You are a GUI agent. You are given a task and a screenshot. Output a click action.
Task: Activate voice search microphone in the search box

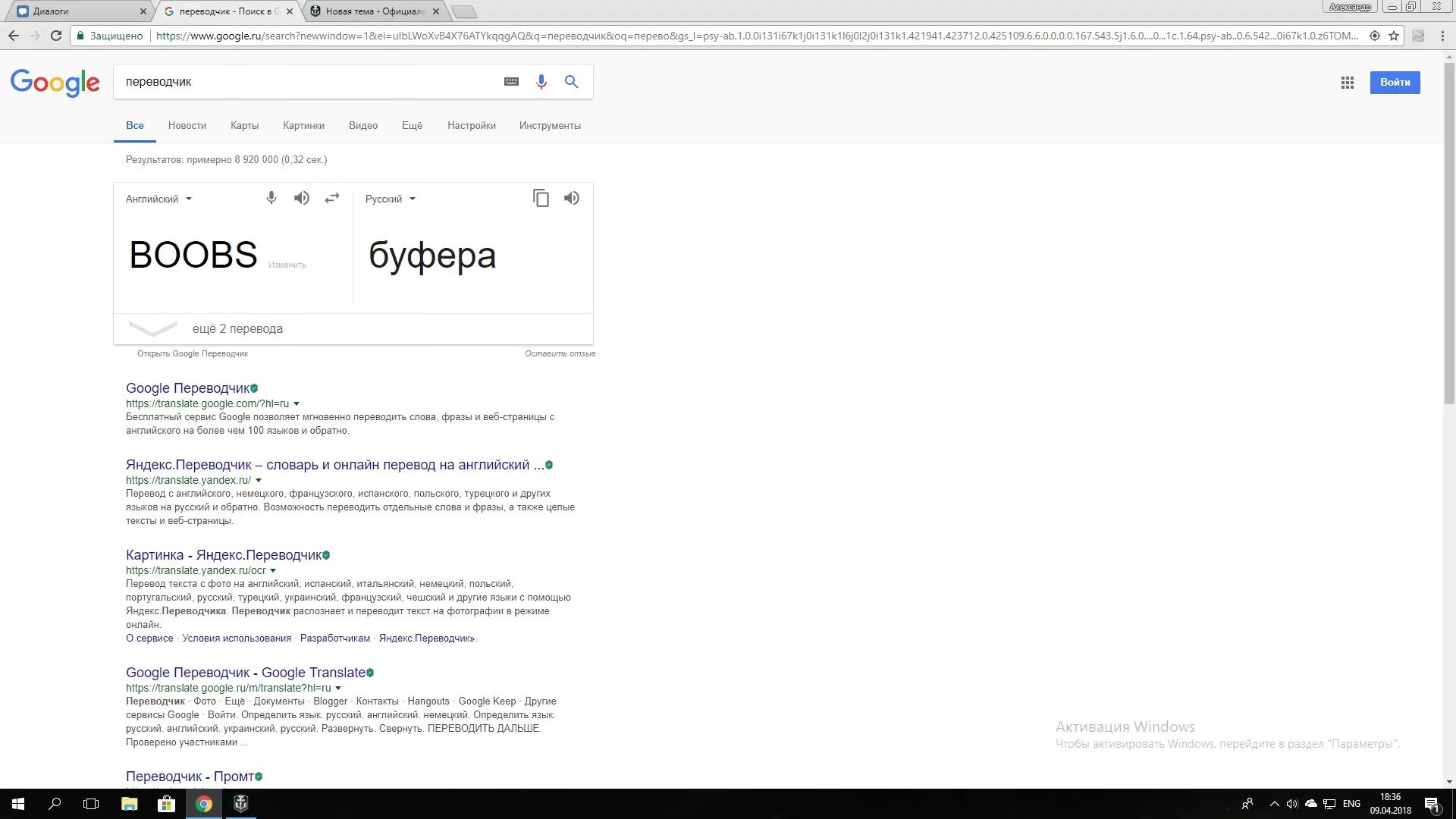pyautogui.click(x=541, y=82)
